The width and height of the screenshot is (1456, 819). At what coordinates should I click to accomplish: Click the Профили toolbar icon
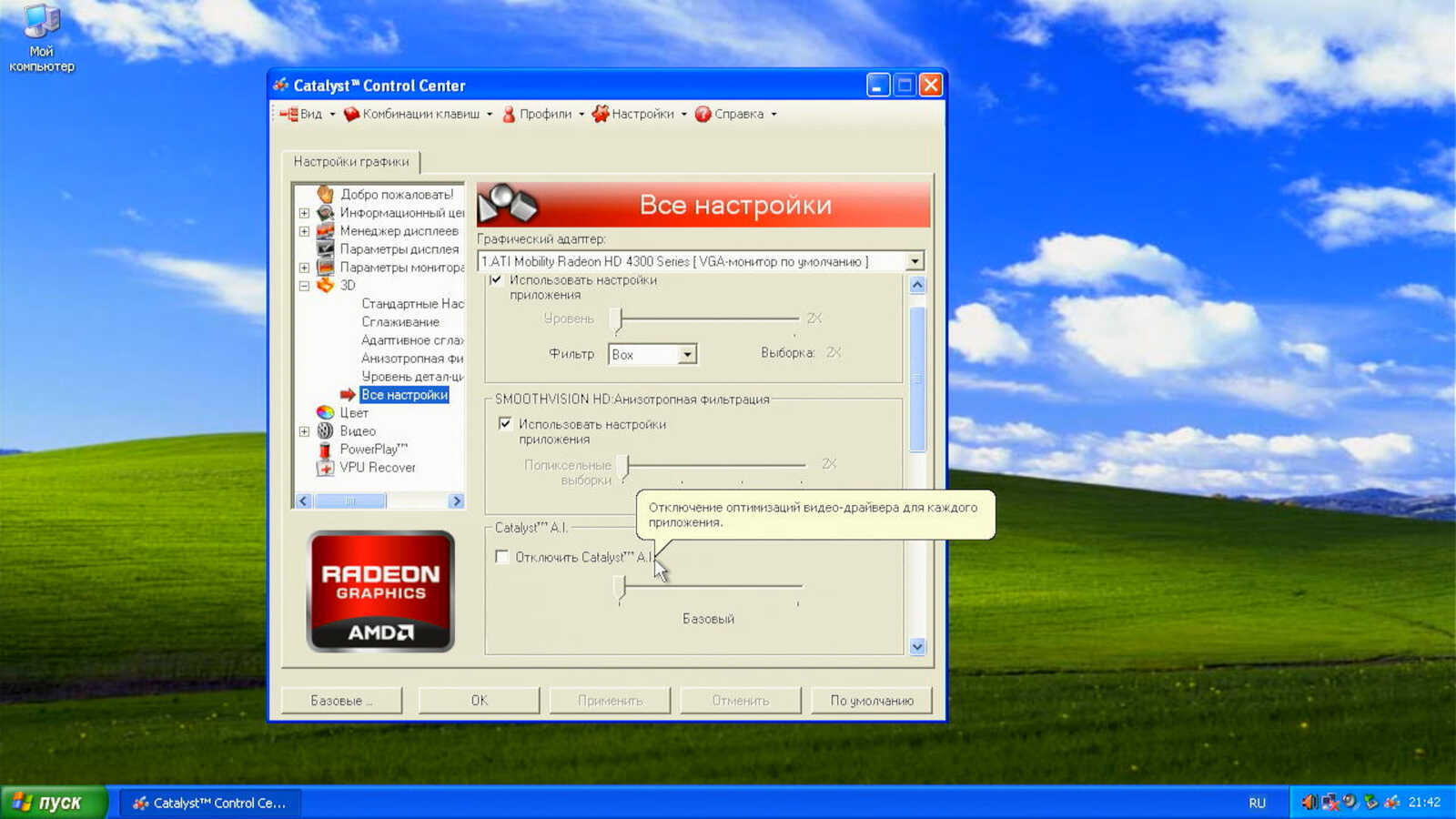[509, 114]
